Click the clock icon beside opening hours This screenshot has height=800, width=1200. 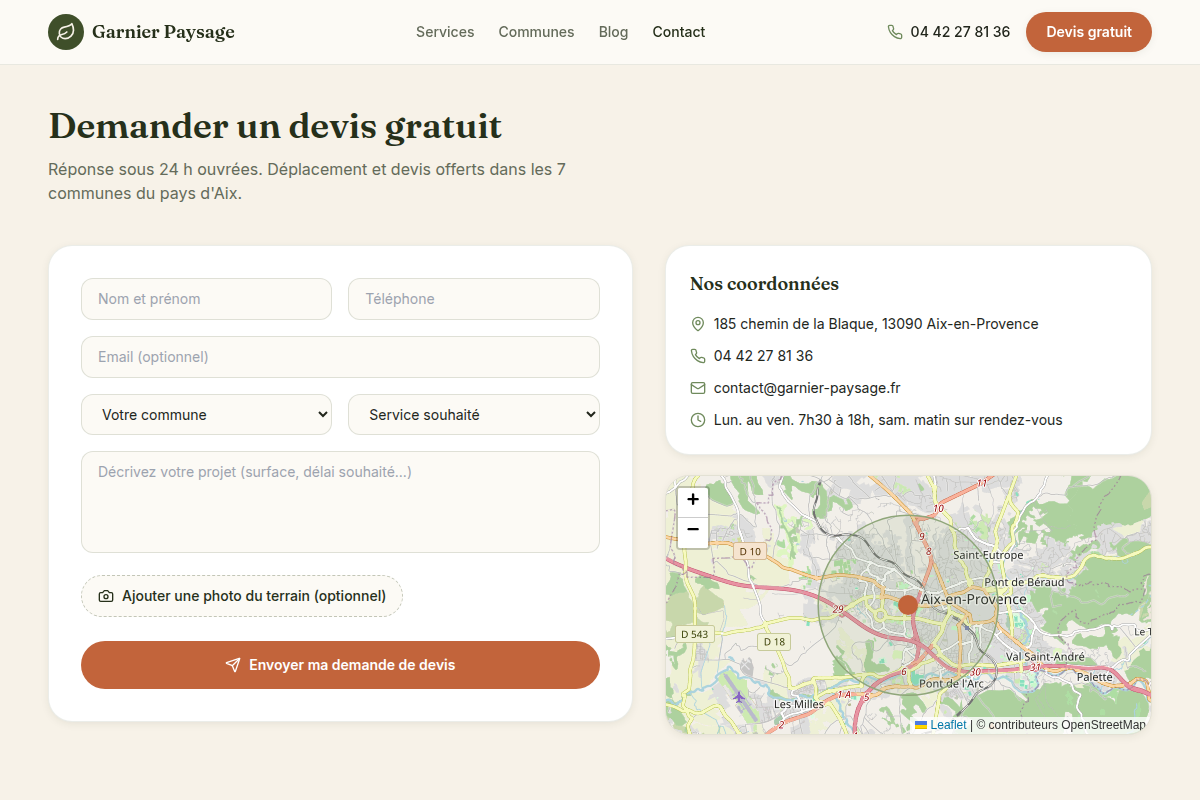coord(698,420)
